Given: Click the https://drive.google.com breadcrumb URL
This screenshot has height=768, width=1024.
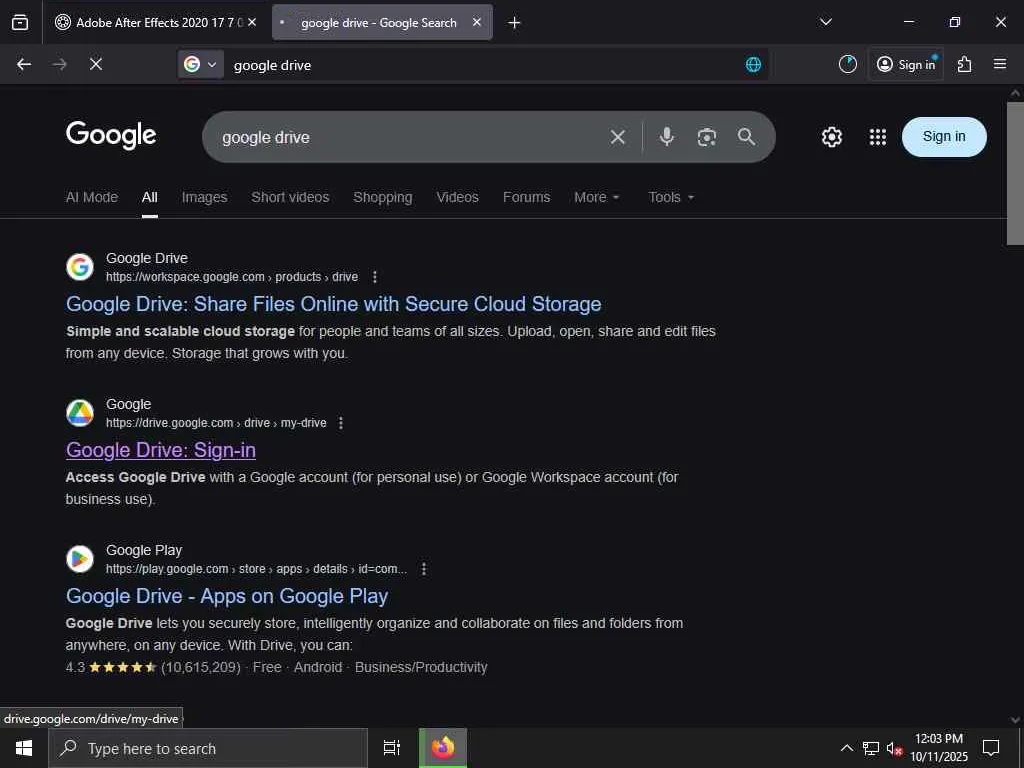Looking at the screenshot, I should 216,423.
